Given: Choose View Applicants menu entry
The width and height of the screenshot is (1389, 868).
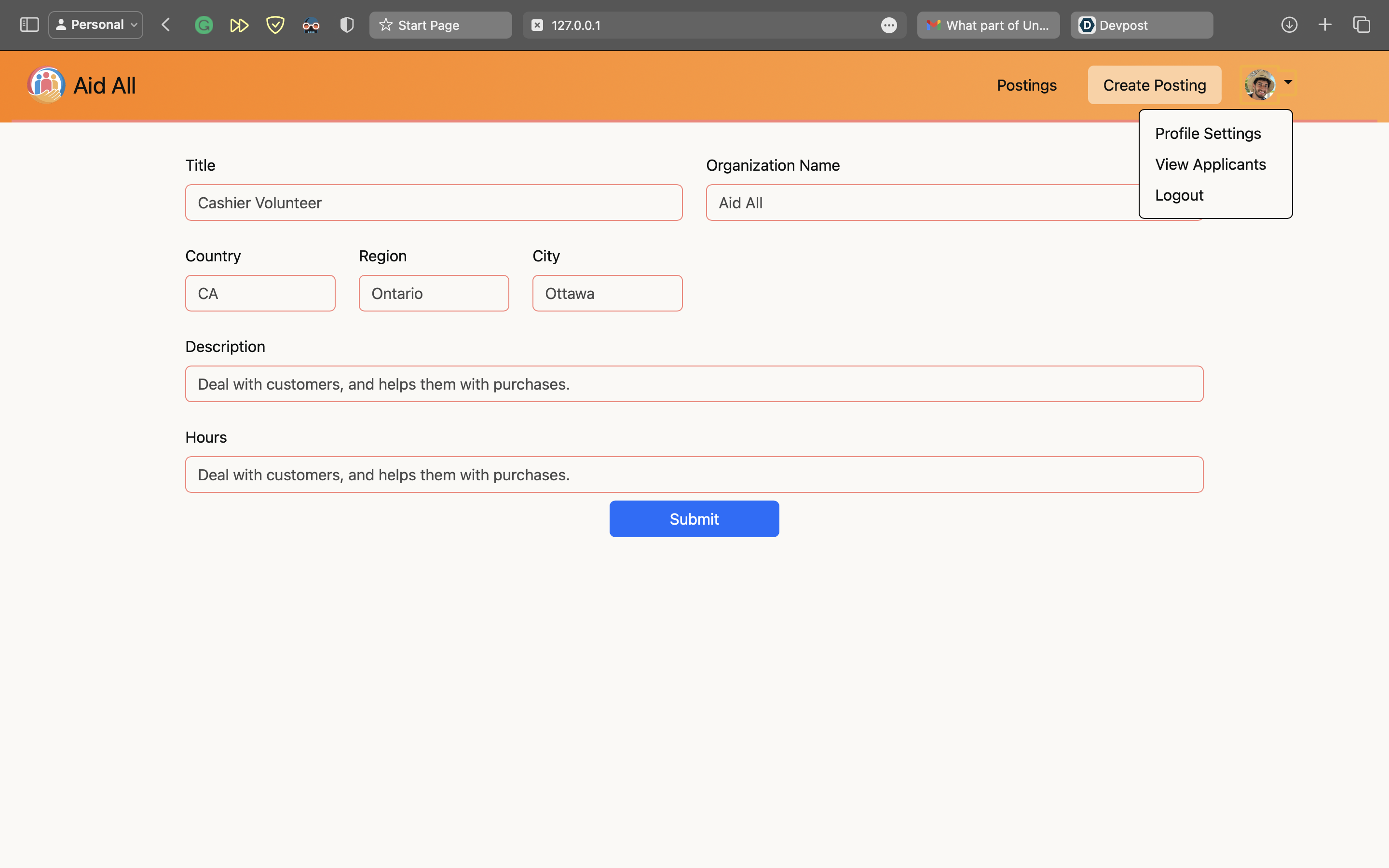Looking at the screenshot, I should tap(1210, 164).
